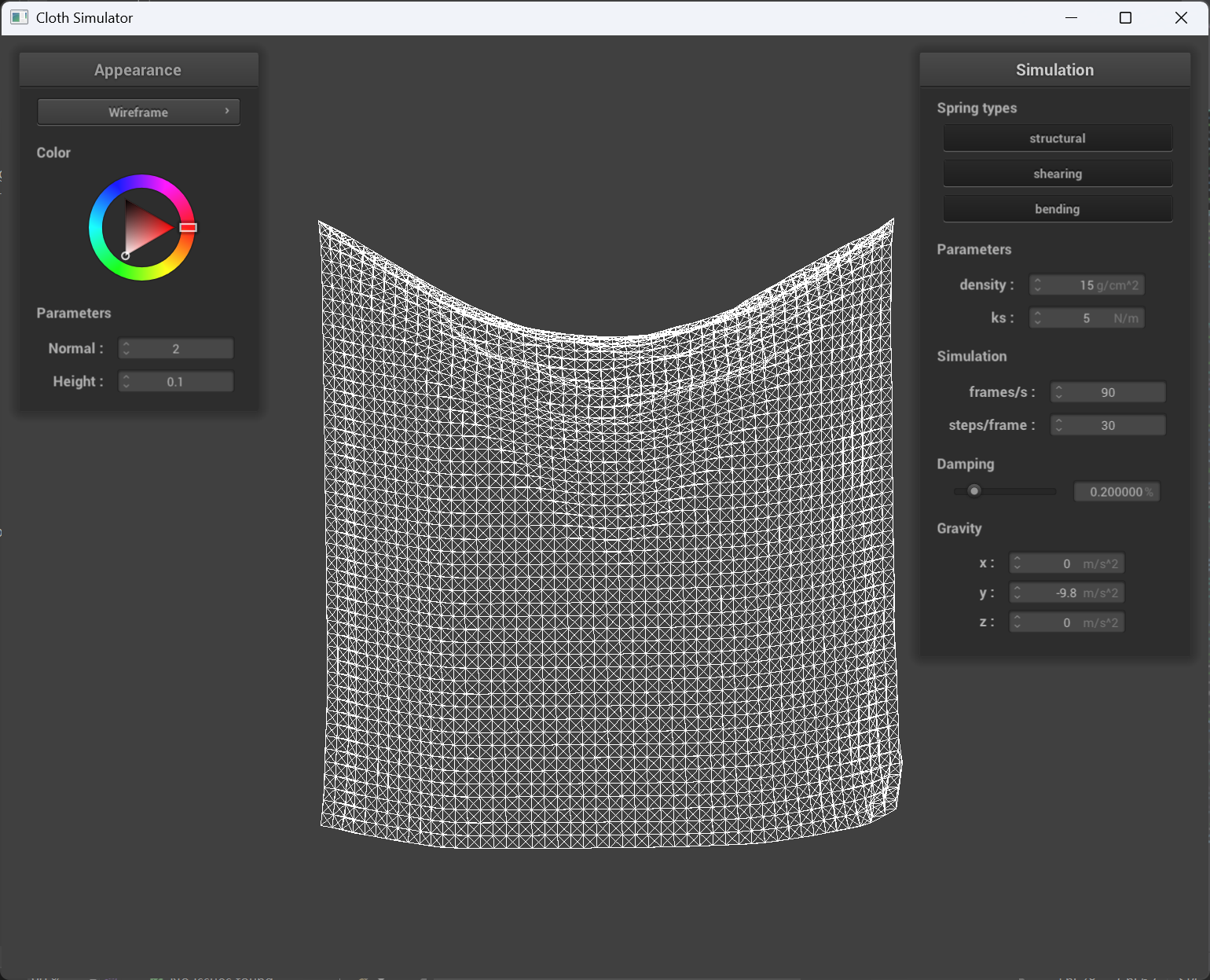The height and width of the screenshot is (980, 1210).
Task: Click the red hue marker on the color ring
Action: click(188, 227)
